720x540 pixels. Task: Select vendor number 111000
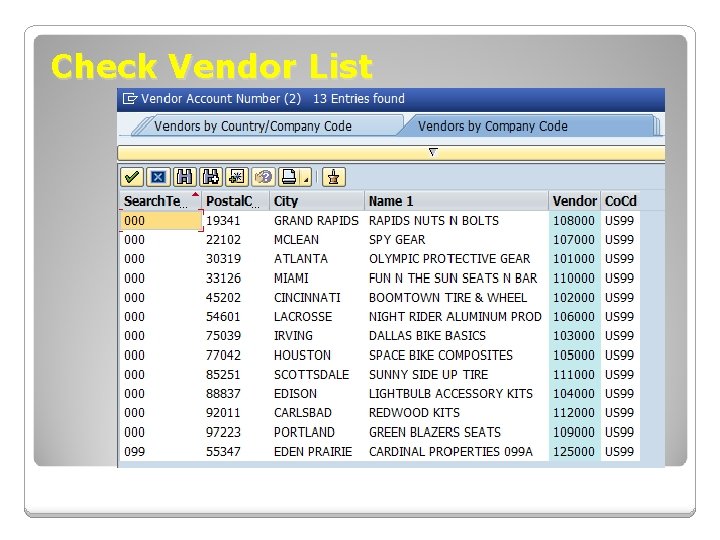click(x=574, y=375)
